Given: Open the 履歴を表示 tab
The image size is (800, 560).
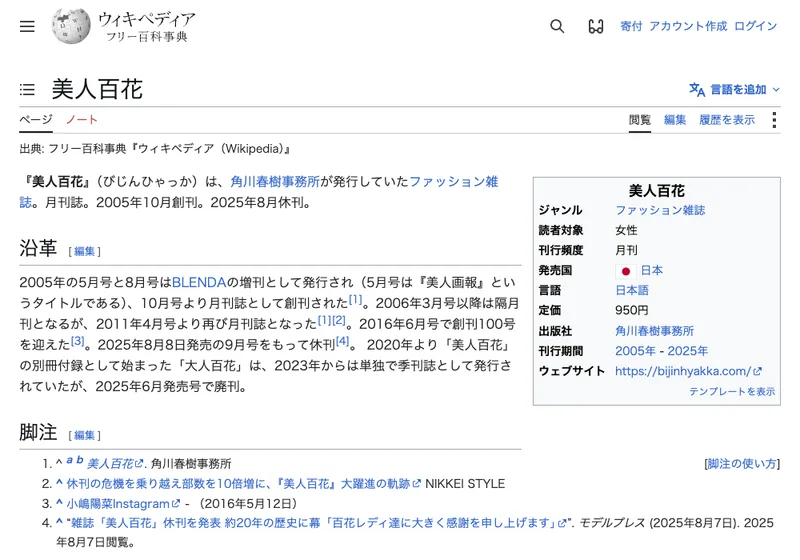Looking at the screenshot, I should (727, 120).
